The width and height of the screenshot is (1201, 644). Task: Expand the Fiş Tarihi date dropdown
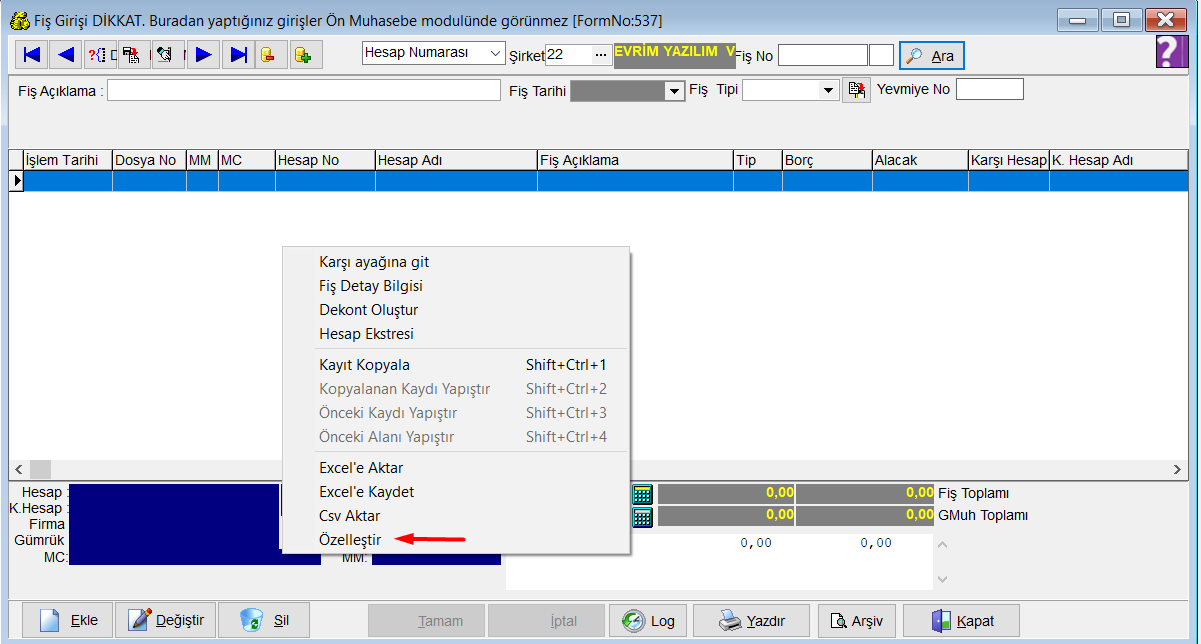point(674,91)
